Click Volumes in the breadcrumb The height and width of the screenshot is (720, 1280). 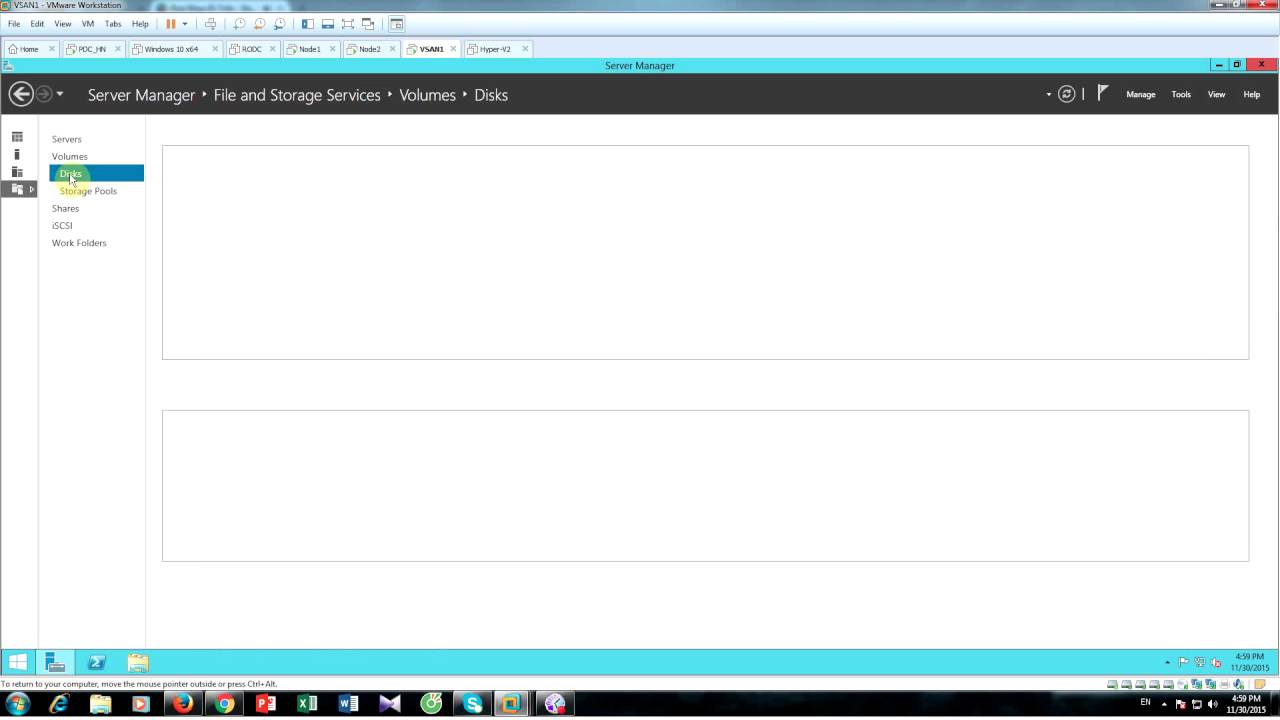427,95
